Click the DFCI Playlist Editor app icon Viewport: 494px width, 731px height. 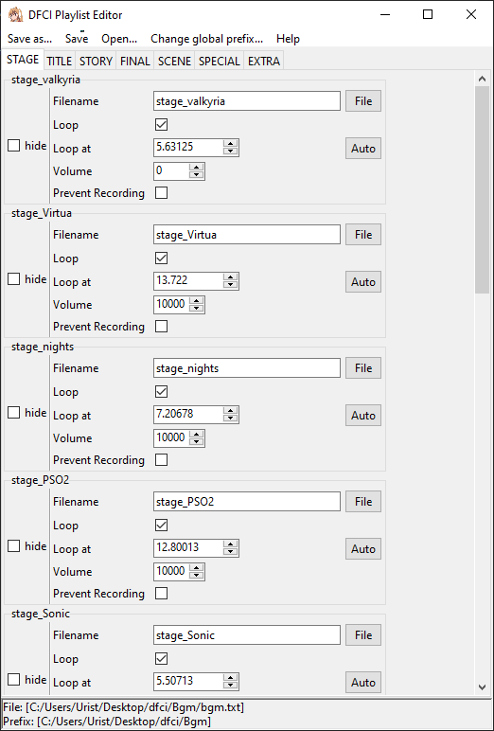[x=15, y=15]
